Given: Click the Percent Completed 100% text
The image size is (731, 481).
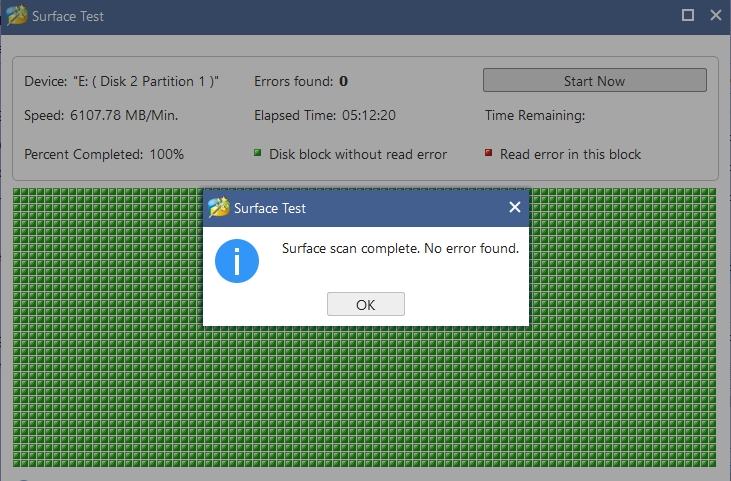Looking at the screenshot, I should (104, 154).
